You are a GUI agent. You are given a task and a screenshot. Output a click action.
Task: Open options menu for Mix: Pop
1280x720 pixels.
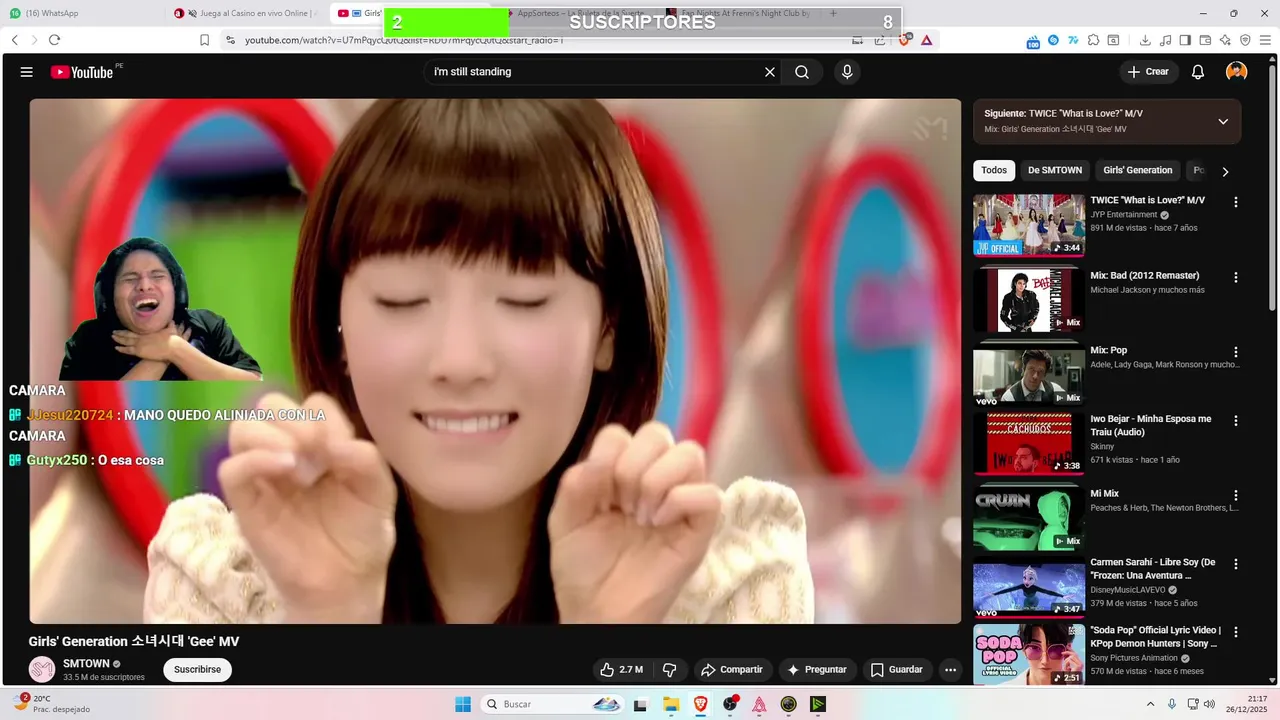coord(1236,352)
